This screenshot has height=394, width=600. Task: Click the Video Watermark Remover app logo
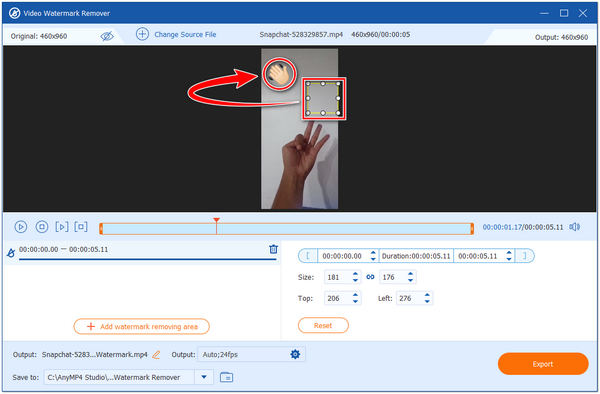(x=15, y=13)
